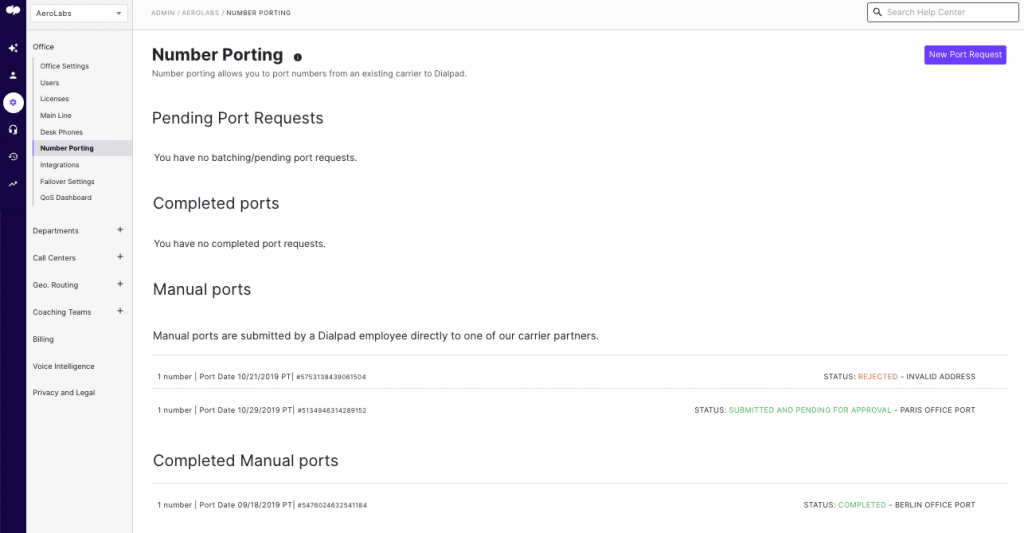Open the headset call center icon
Screen dimensions: 1024x533
(x=13, y=129)
